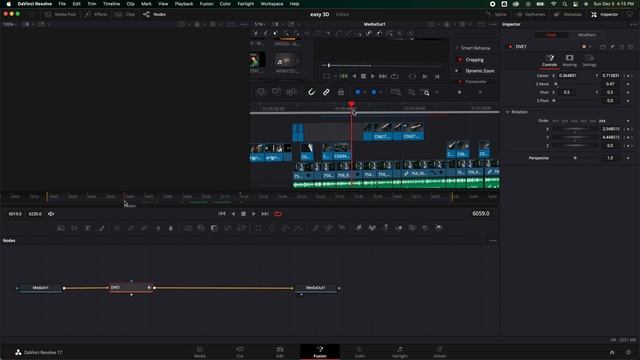
Task: Select the MediaOut1 node
Action: click(x=316, y=288)
